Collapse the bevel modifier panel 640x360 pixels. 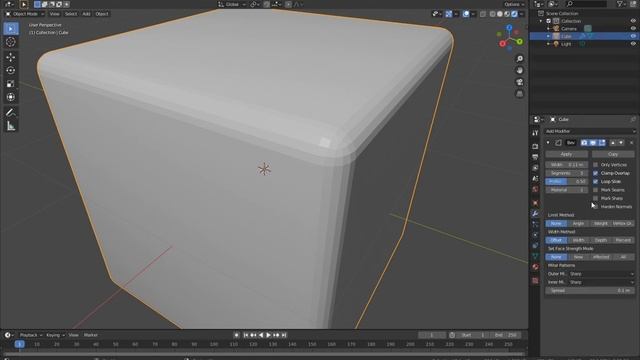coord(548,142)
